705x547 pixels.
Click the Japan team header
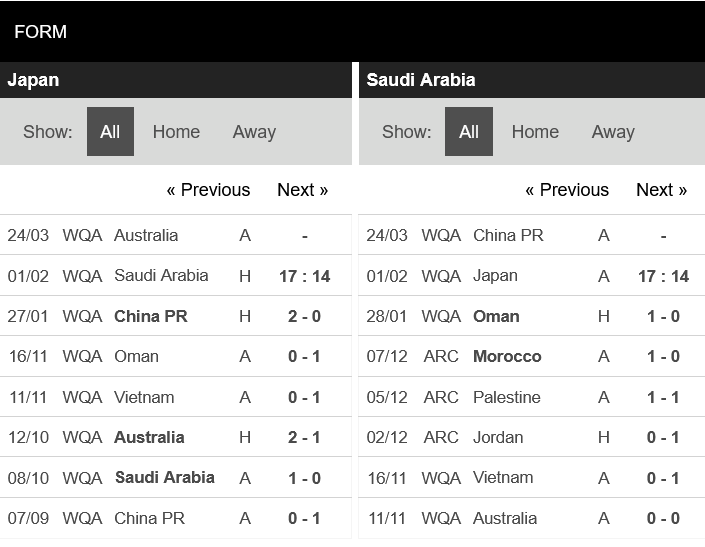[x=33, y=80]
